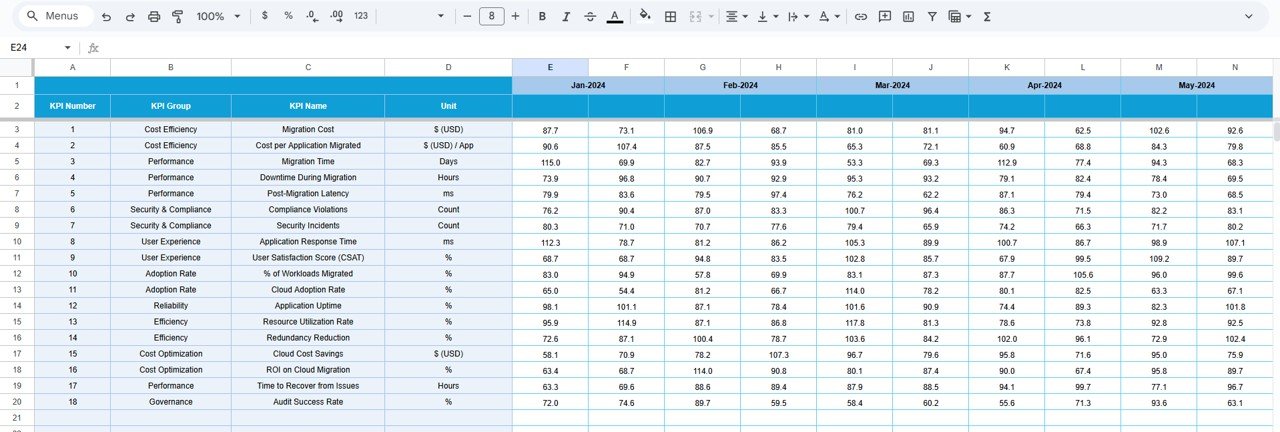This screenshot has height=432, width=1280.
Task: Expand the toolbar chevron at far right
Action: tap(1248, 17)
